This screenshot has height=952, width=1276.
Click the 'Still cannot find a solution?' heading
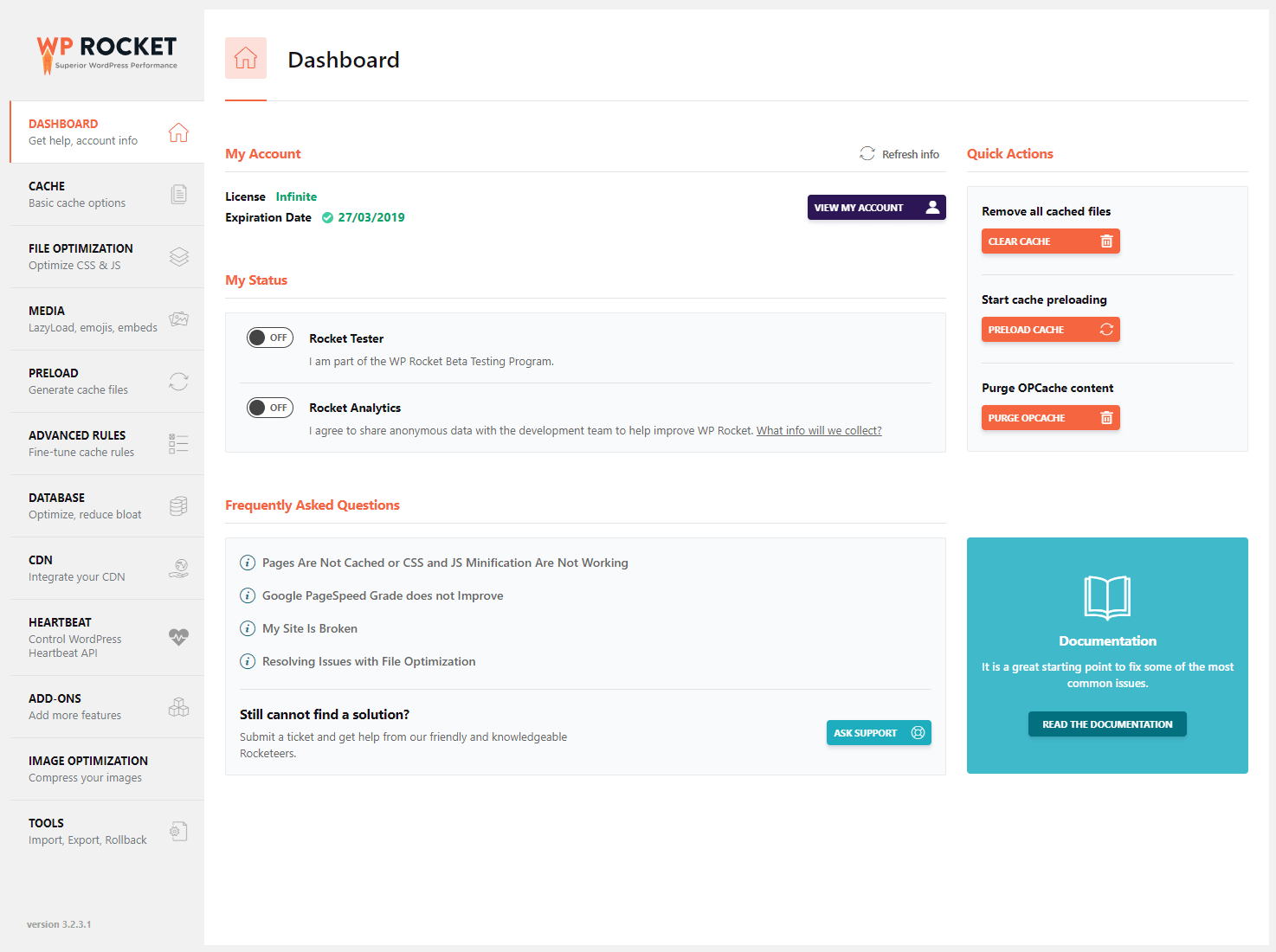325,714
